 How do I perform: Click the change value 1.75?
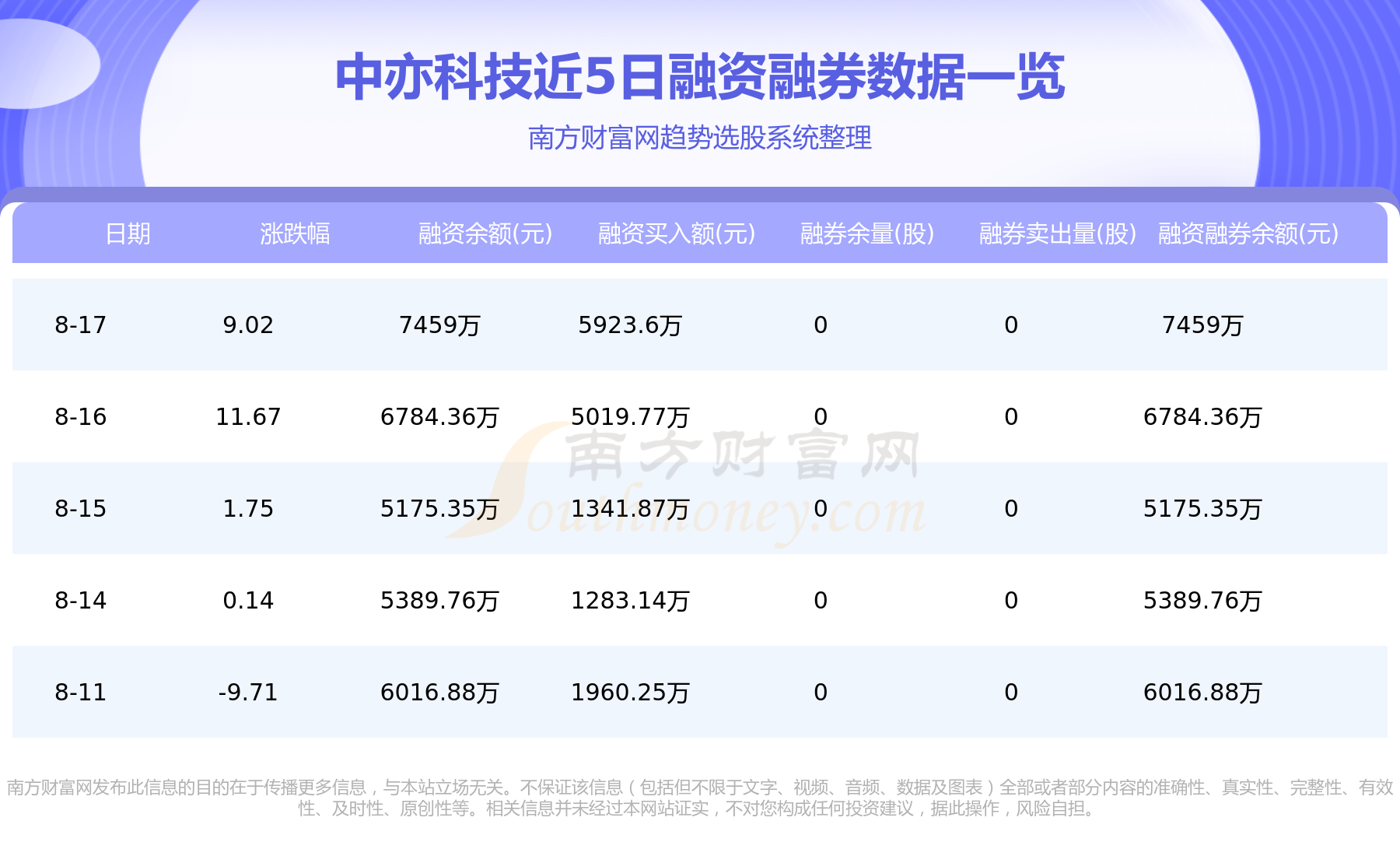click(x=248, y=508)
